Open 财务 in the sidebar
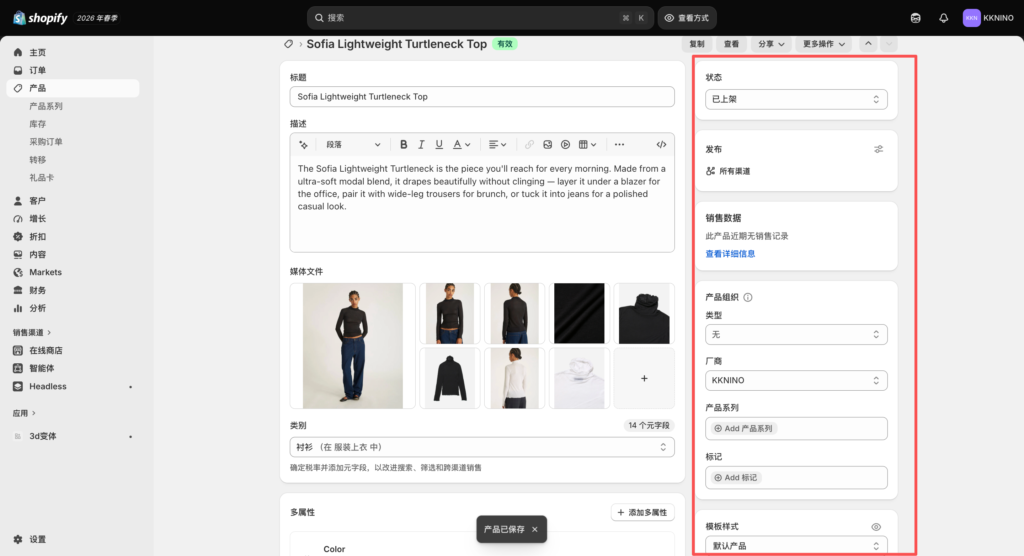This screenshot has width=1024, height=556. (x=72, y=290)
